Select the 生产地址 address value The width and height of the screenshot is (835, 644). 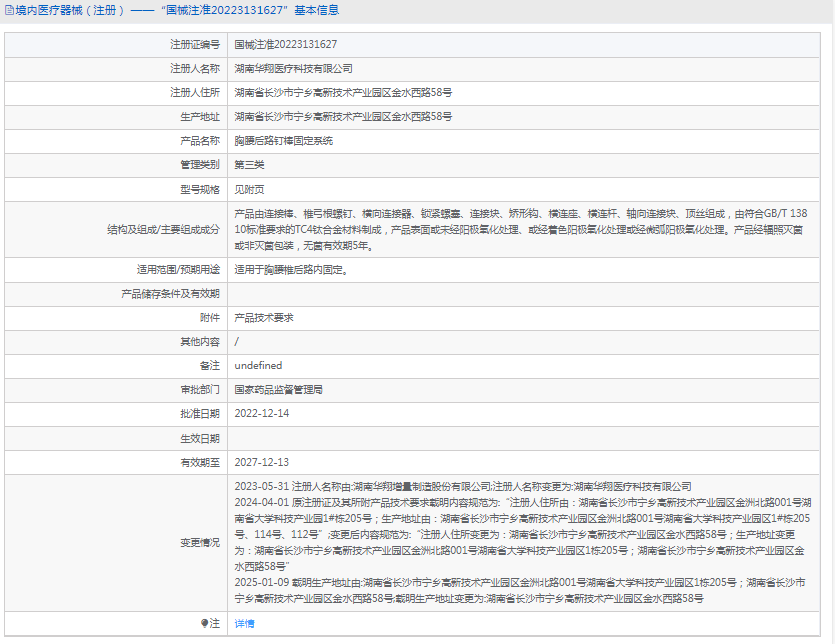pos(343,116)
